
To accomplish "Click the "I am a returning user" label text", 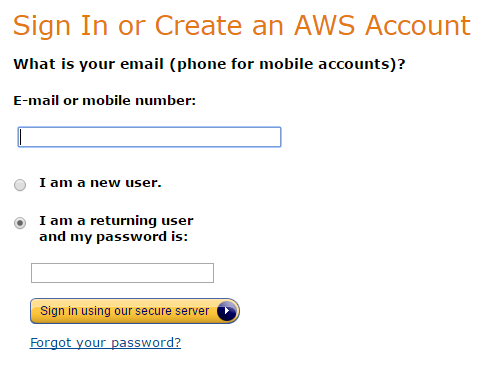I will (116, 221).
